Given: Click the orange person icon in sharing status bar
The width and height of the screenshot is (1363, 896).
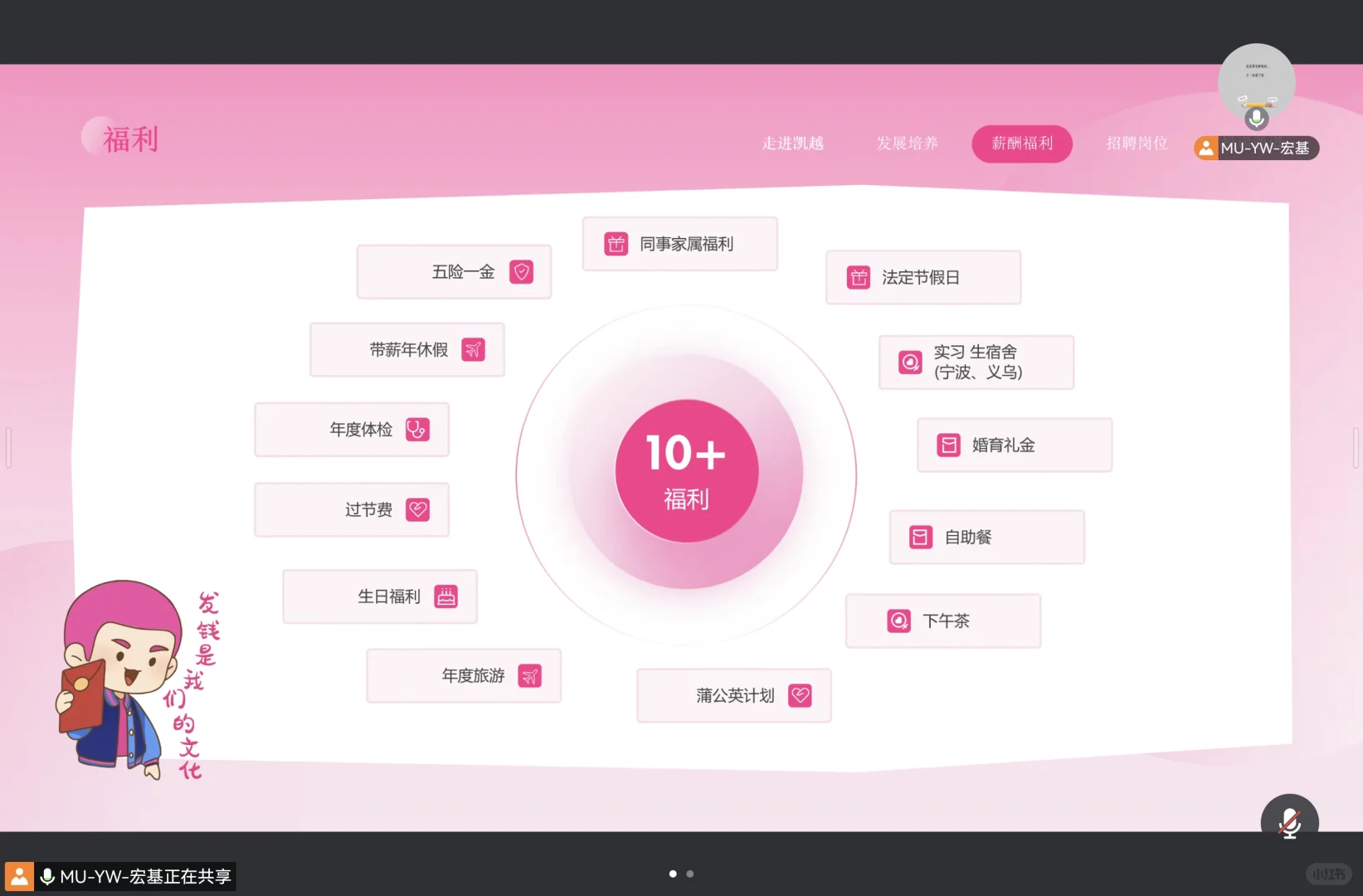Looking at the screenshot, I should 19,877.
